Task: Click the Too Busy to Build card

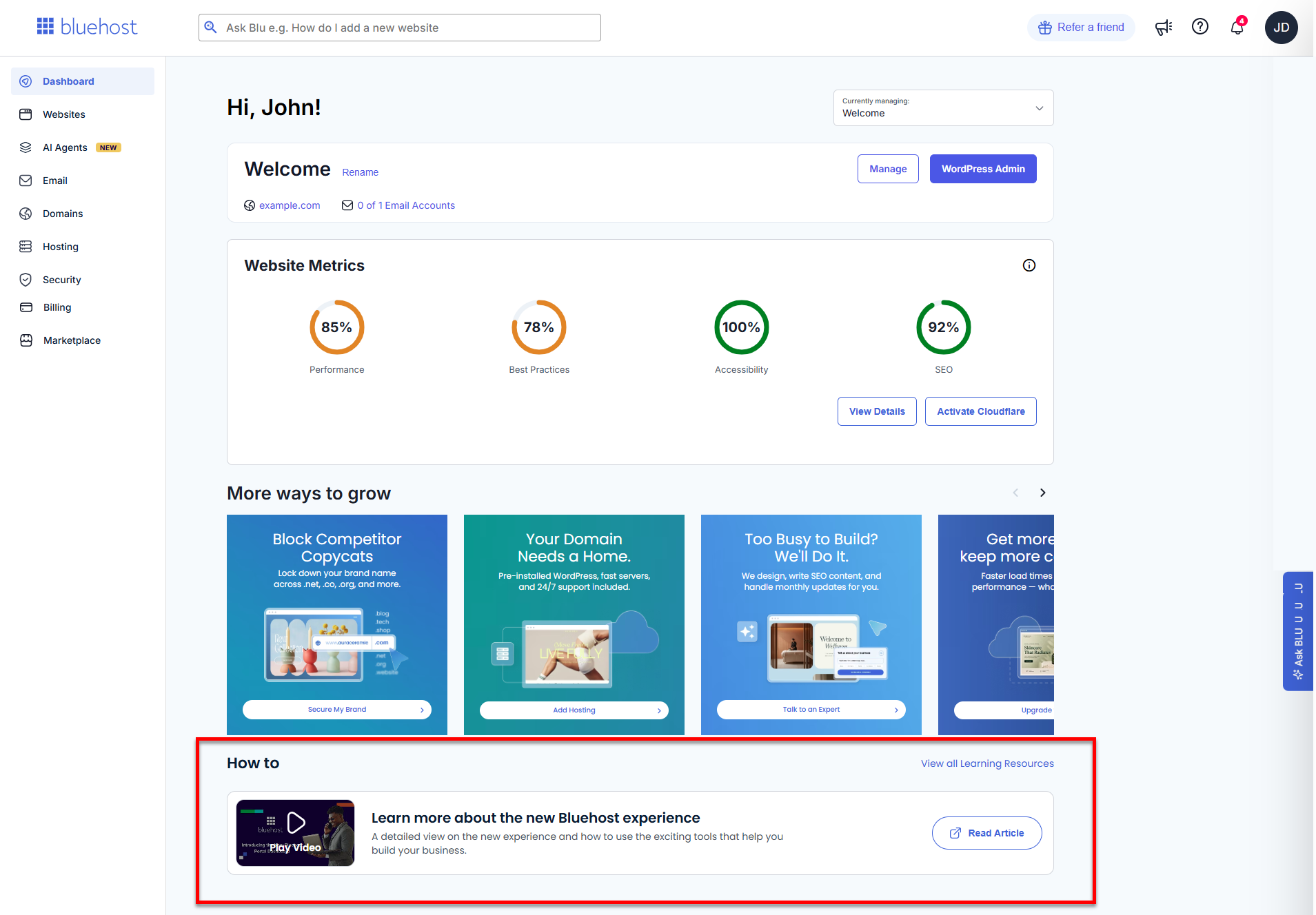Action: pyautogui.click(x=811, y=625)
